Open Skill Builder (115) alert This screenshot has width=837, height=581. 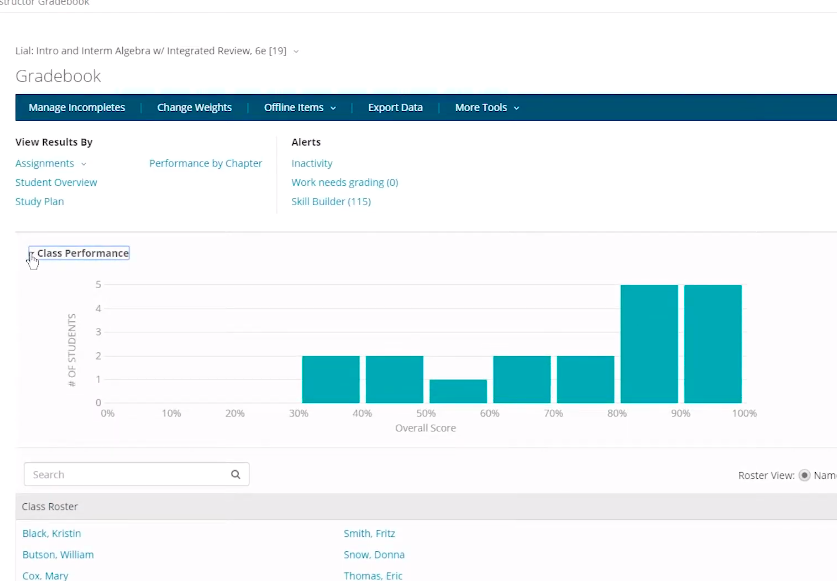click(x=331, y=202)
